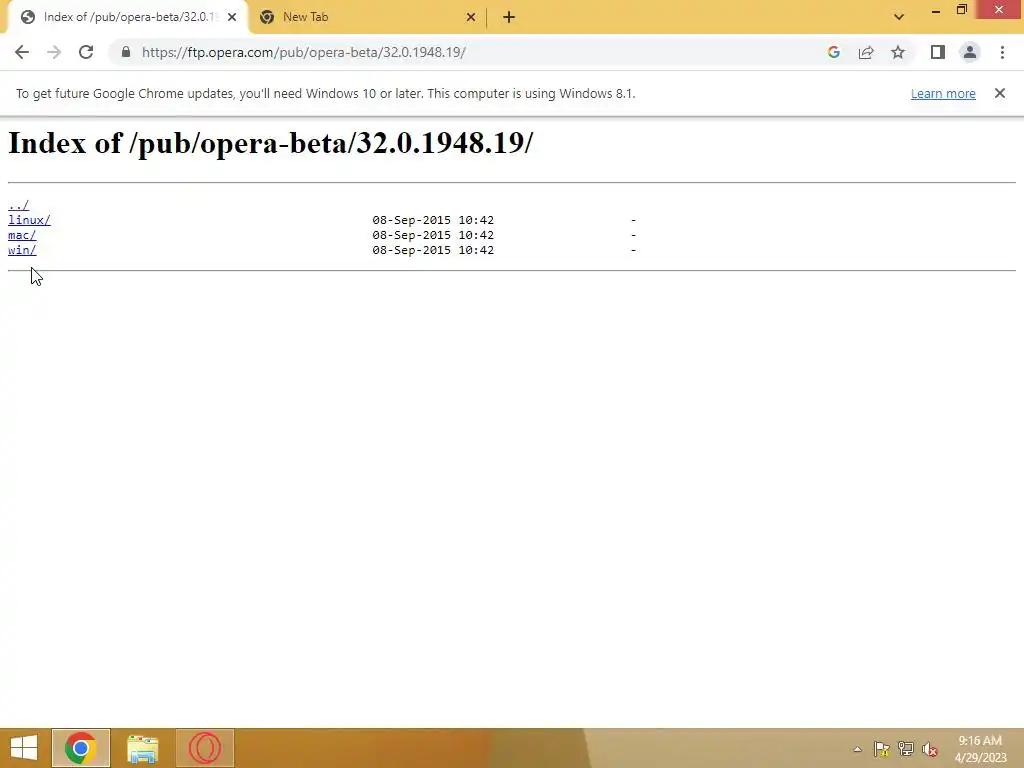
Task: Open the Learn more link
Action: [943, 93]
